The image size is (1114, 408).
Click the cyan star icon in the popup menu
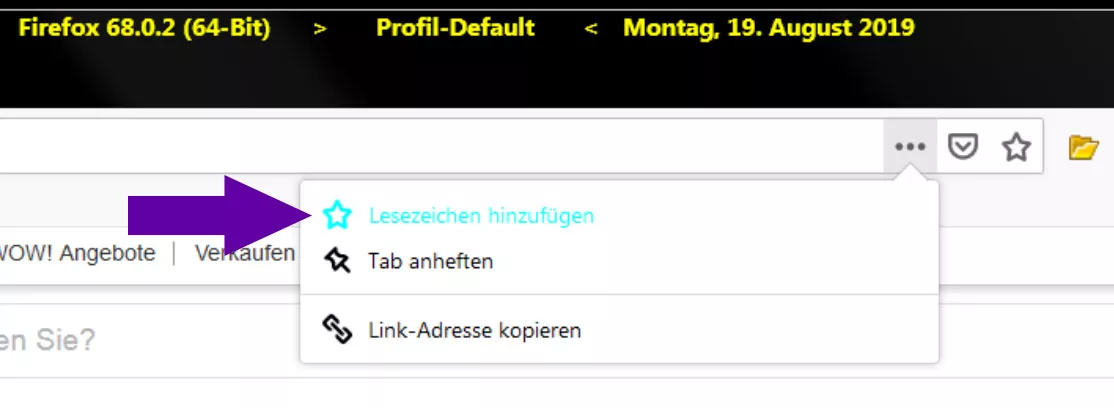[x=337, y=215]
